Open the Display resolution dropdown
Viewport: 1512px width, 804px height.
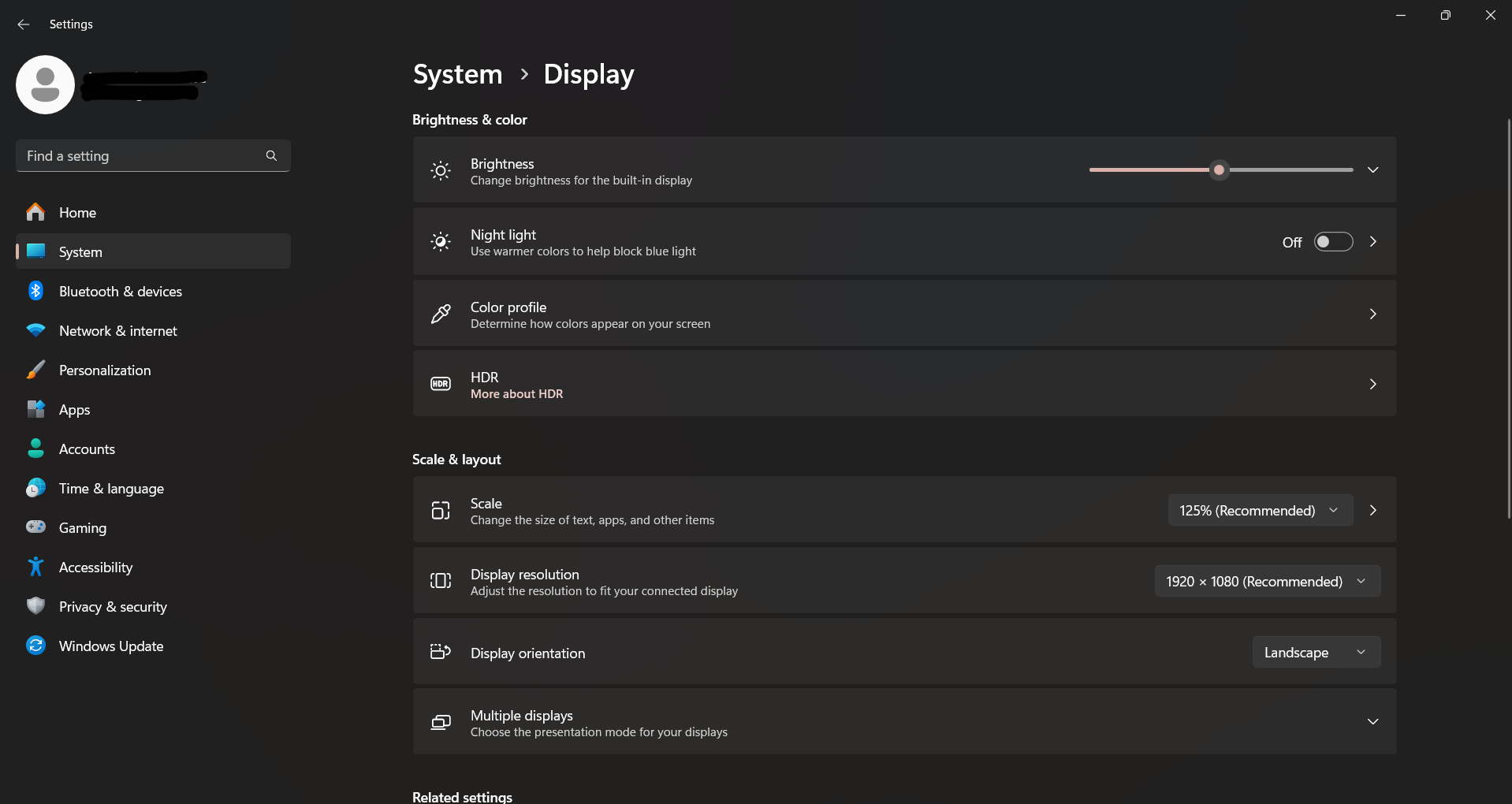pos(1265,581)
